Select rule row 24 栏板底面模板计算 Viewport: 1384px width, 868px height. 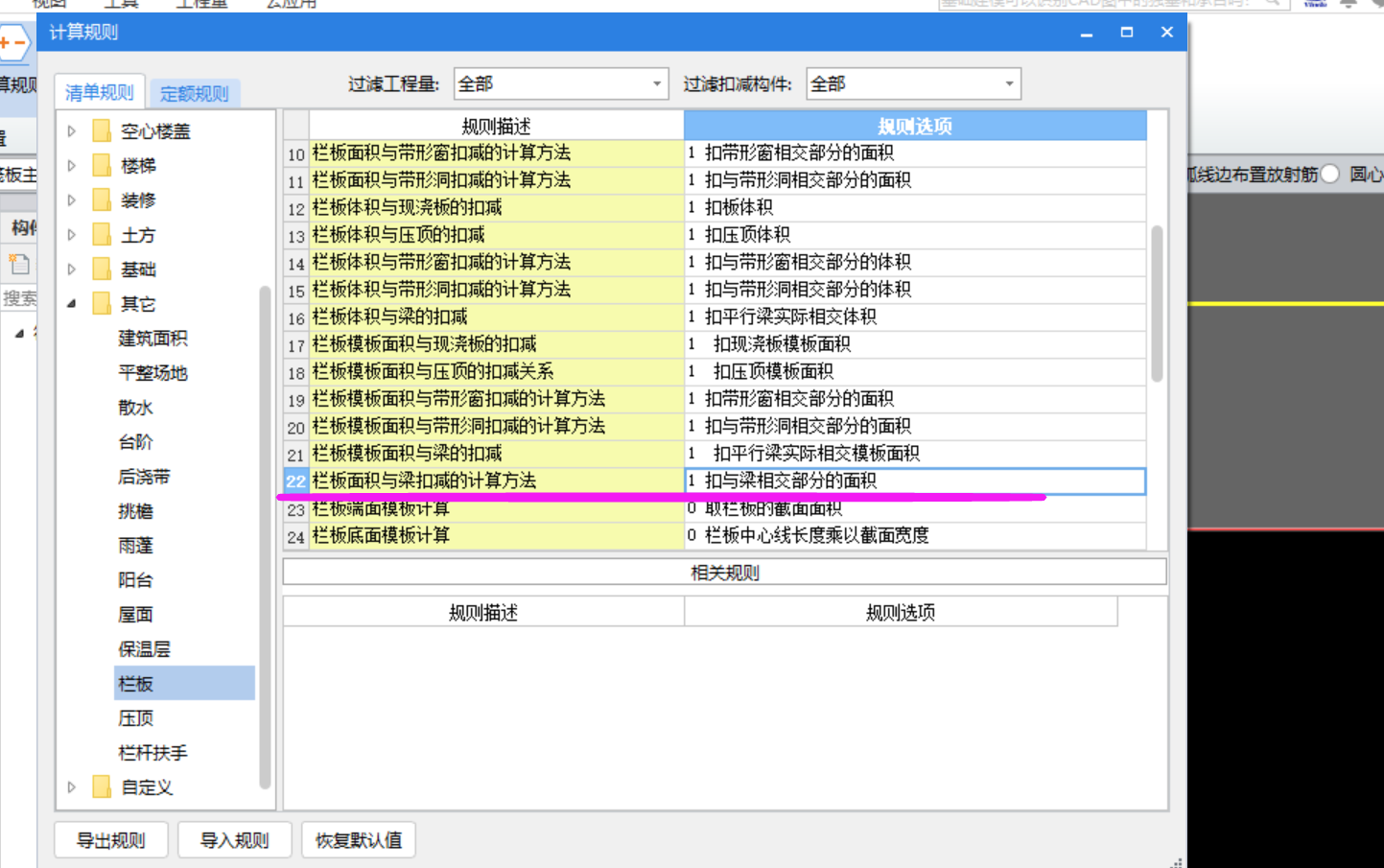[x=496, y=536]
